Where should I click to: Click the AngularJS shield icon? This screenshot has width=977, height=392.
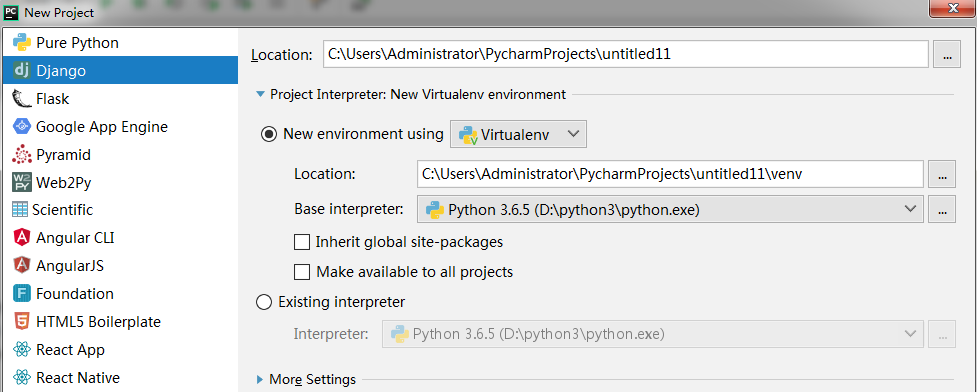(x=22, y=265)
